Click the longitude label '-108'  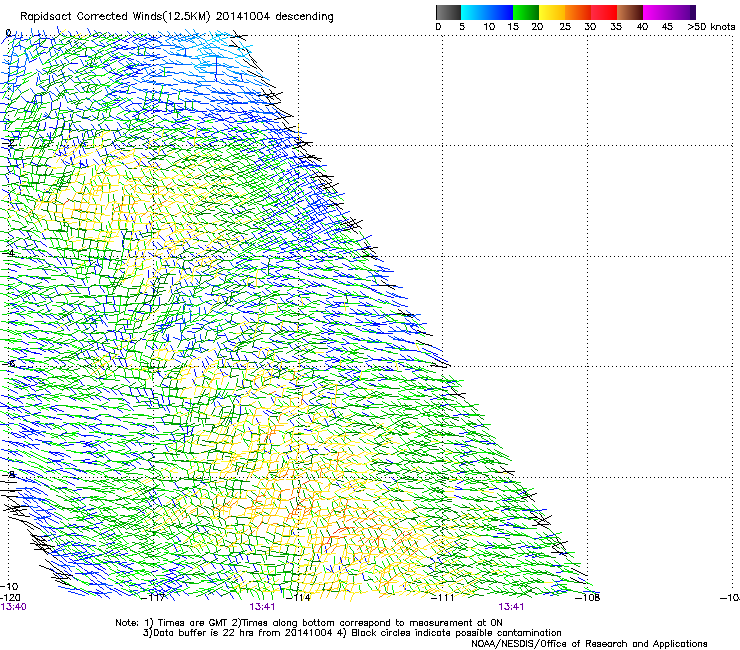tap(588, 598)
